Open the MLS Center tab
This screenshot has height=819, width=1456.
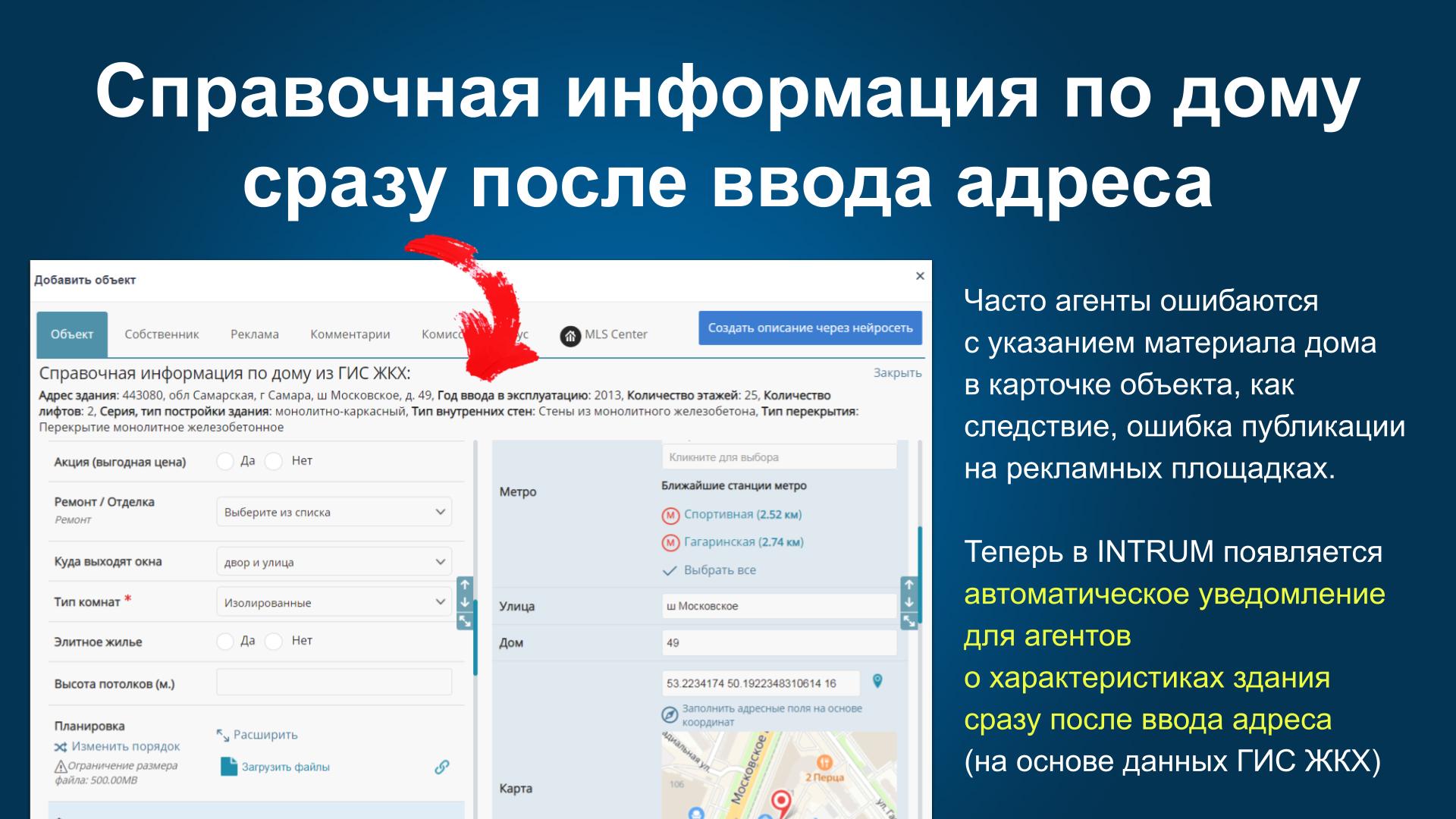(604, 334)
